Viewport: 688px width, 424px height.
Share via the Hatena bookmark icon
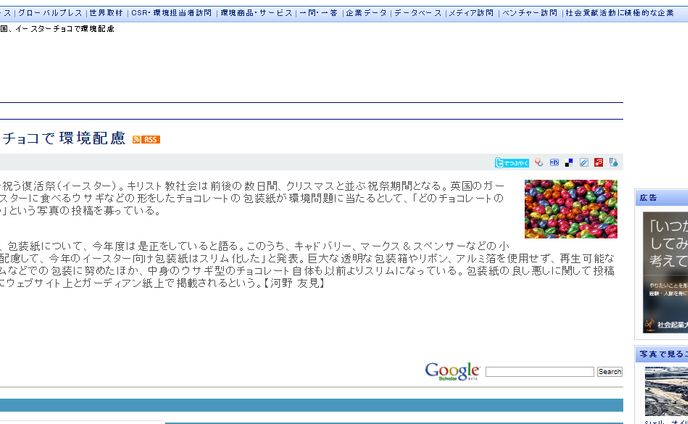554,162
